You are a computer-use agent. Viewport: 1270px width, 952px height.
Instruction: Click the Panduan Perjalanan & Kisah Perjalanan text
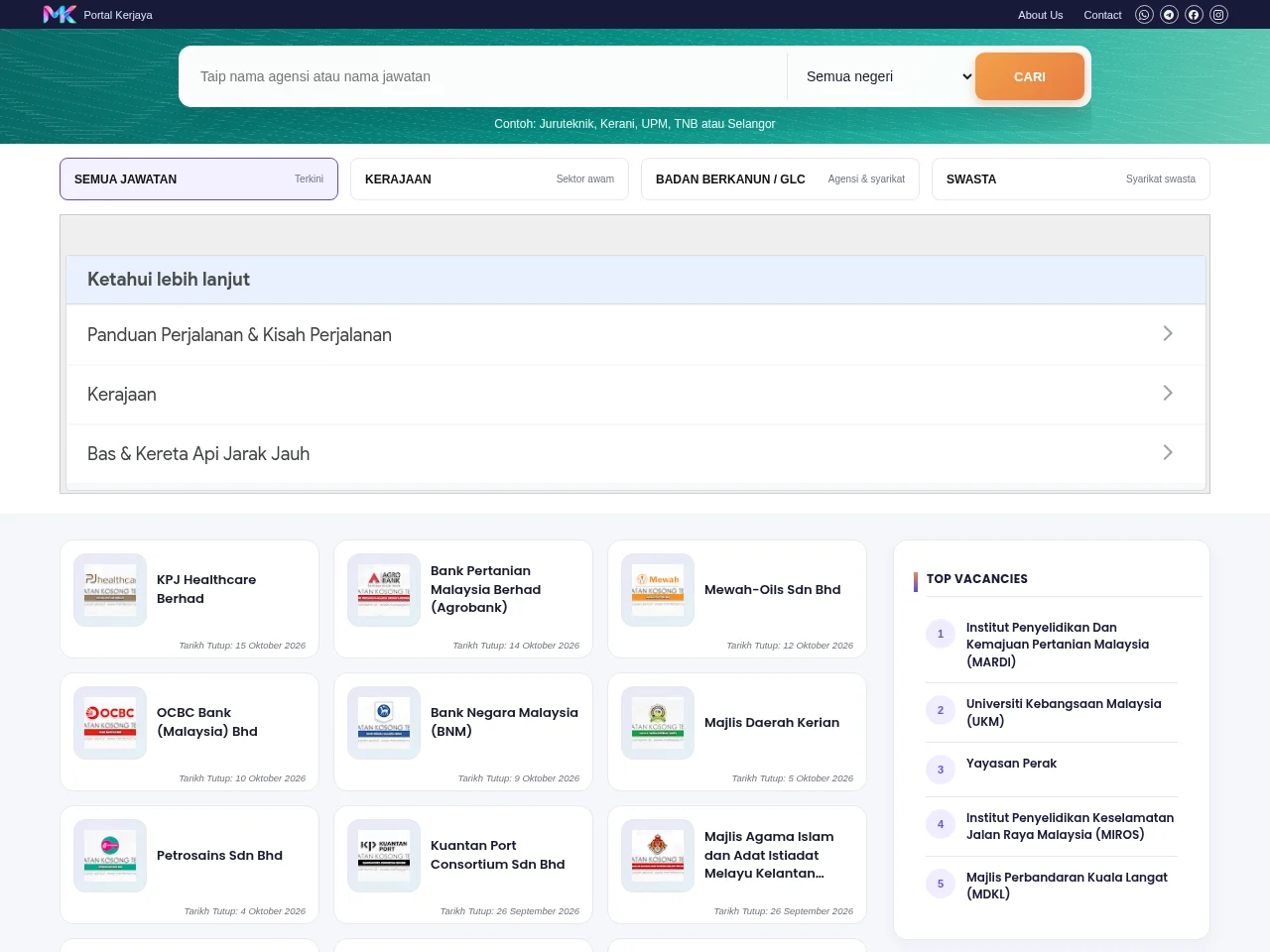pos(239,335)
